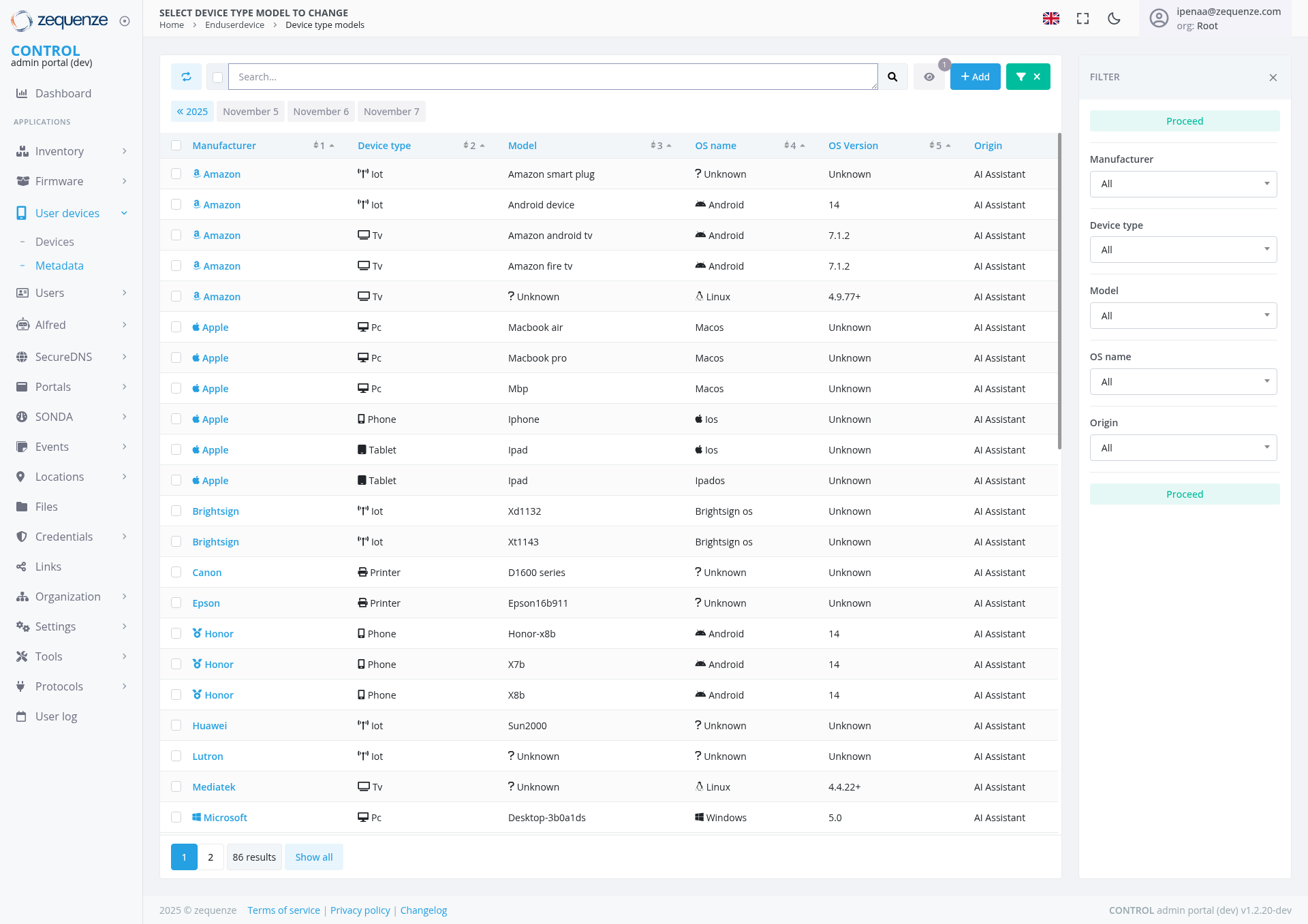
Task: Open User log in sidebar
Action: pyautogui.click(x=56, y=716)
